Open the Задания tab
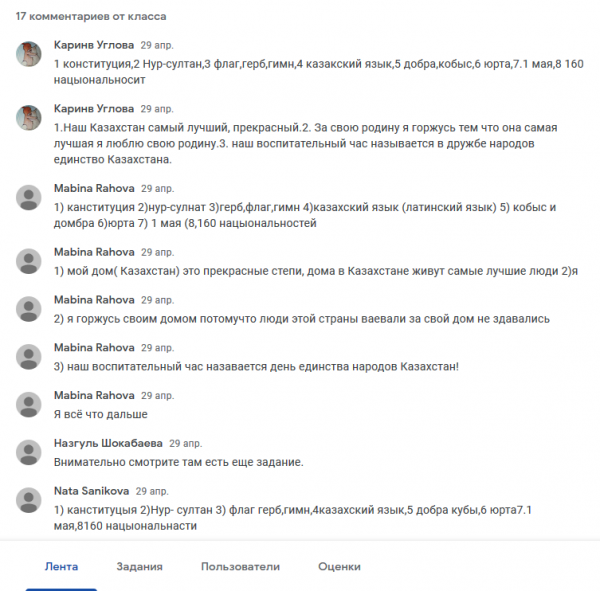600x591 pixels. [139, 566]
